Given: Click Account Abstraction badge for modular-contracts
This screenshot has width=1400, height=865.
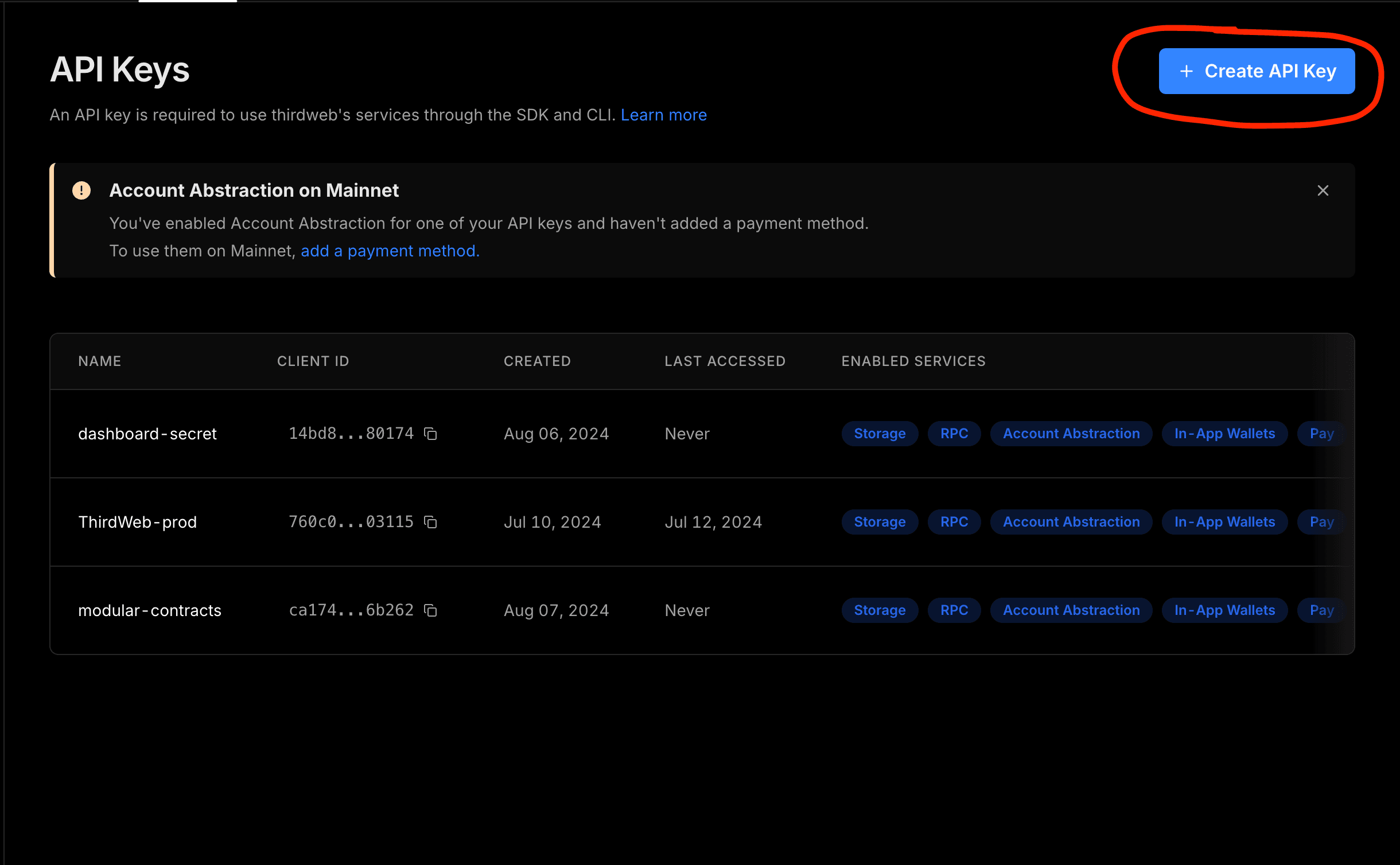Looking at the screenshot, I should [x=1071, y=610].
